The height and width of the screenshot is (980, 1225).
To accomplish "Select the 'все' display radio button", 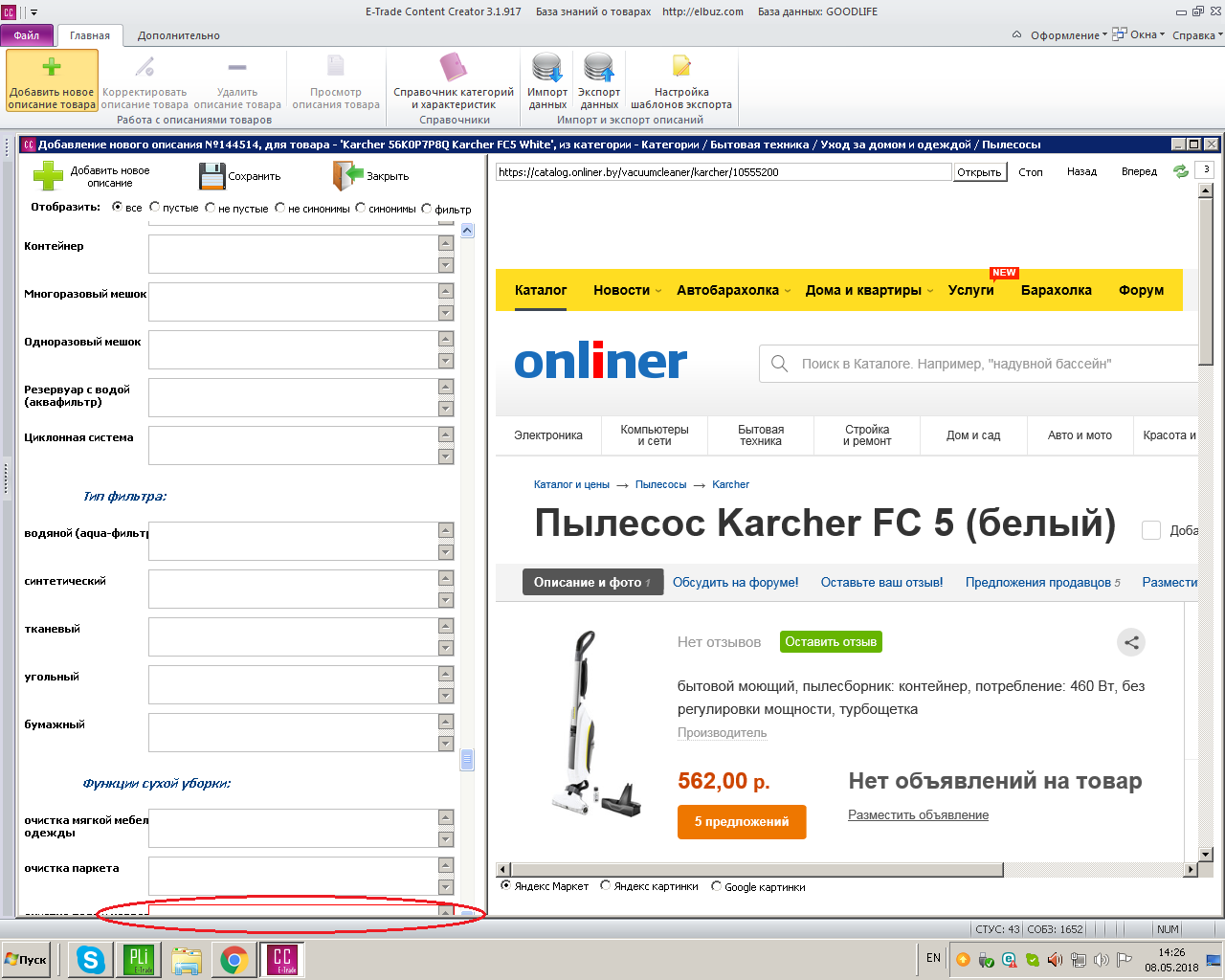I will tap(118, 207).
